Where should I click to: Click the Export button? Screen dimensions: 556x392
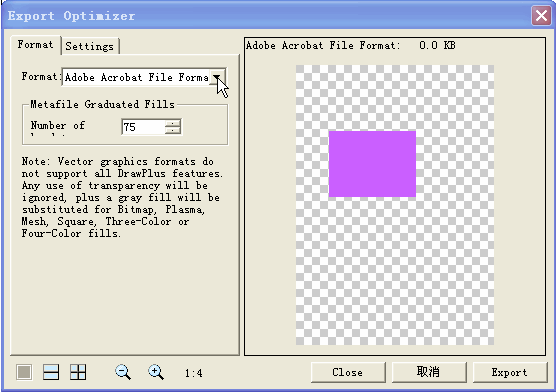510,372
